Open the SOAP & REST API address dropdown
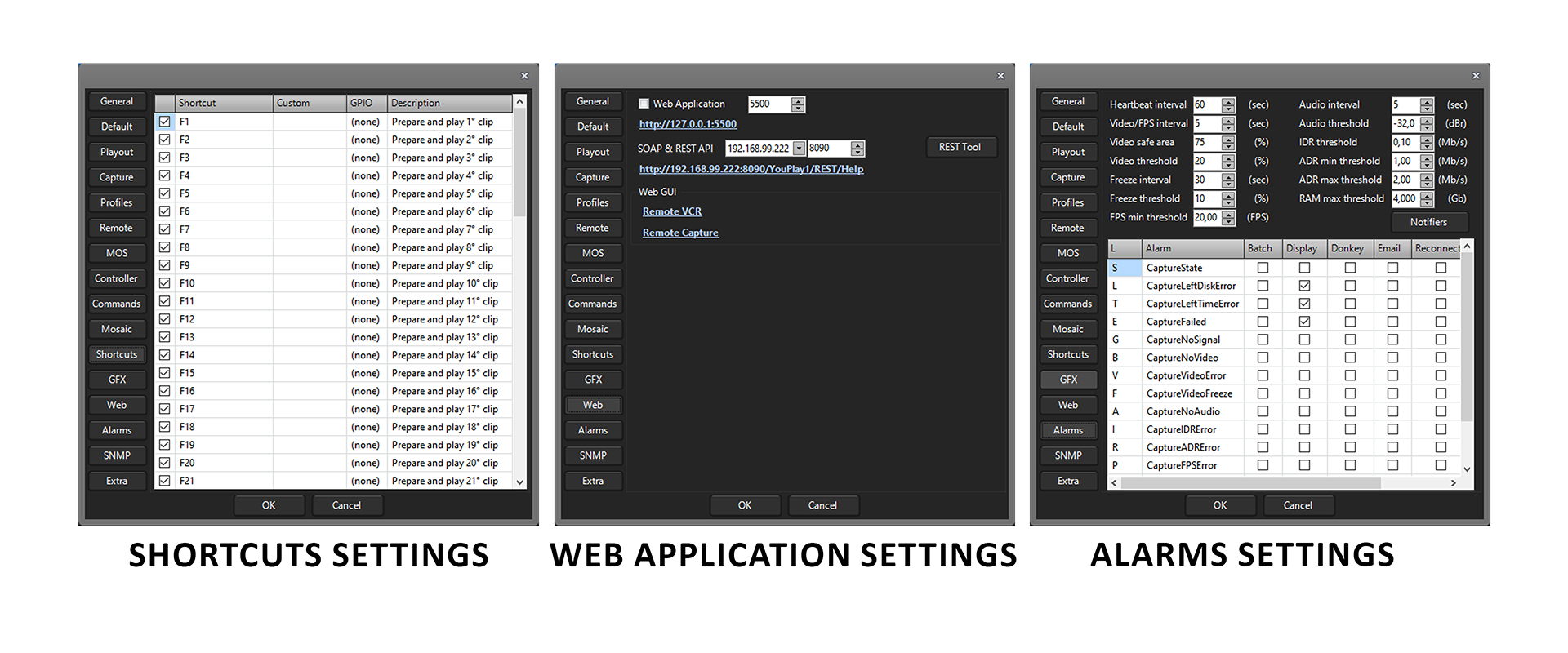 799,149
